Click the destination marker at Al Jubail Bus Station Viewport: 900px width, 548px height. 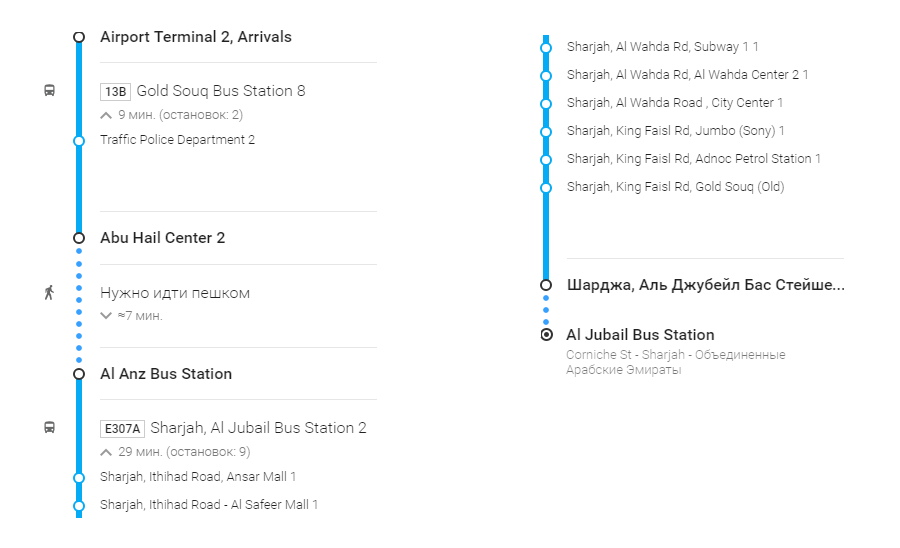click(546, 335)
